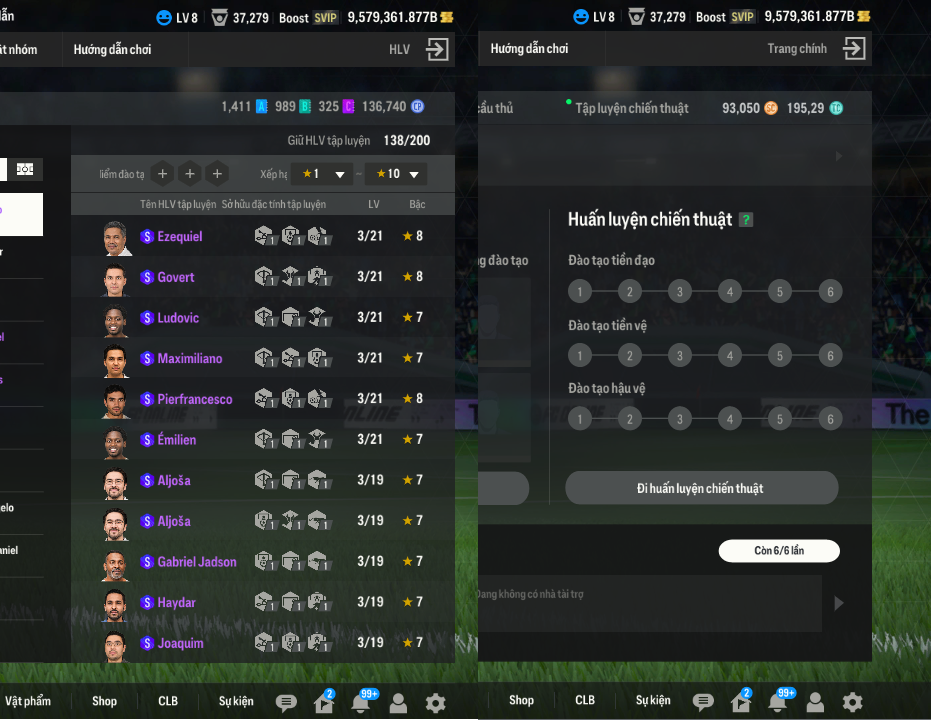The image size is (931, 721).
Task: Click the second plus slot for training point
Action: (x=190, y=174)
